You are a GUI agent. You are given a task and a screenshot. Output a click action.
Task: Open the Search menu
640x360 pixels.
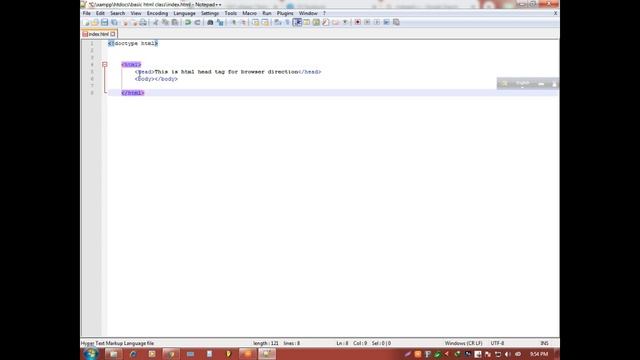pos(118,13)
